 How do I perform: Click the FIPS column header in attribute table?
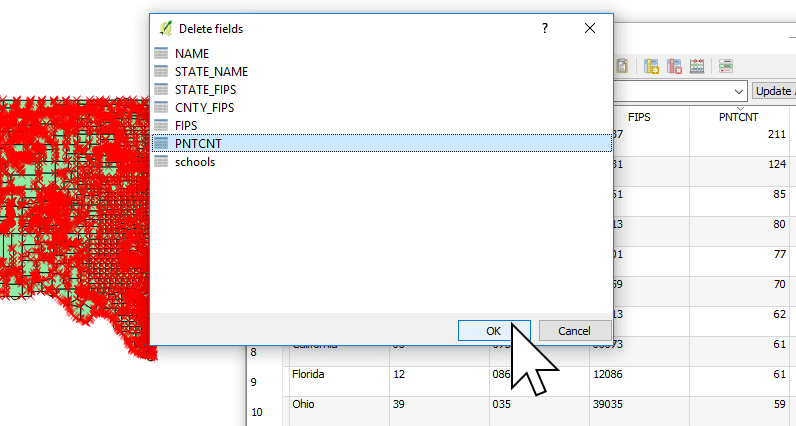click(639, 117)
